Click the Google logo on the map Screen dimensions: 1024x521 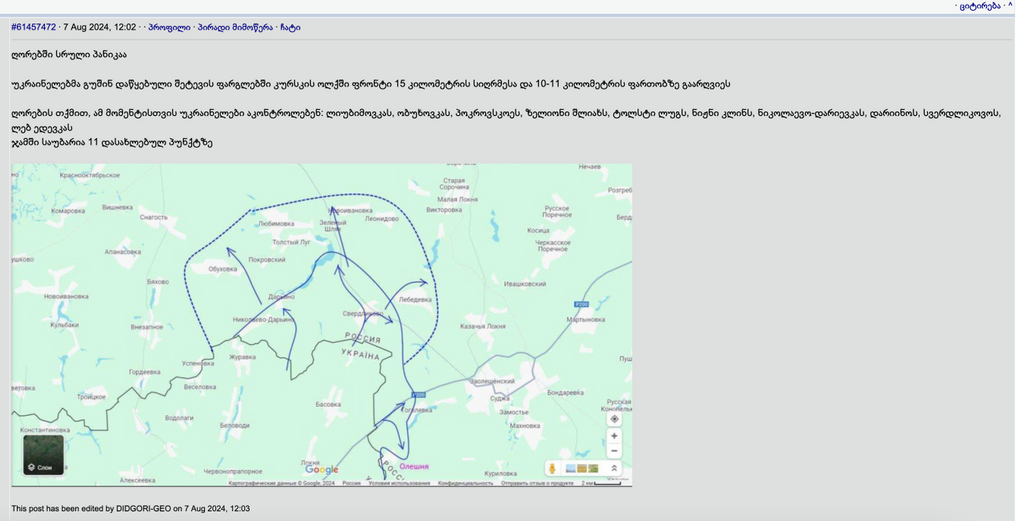click(x=321, y=469)
